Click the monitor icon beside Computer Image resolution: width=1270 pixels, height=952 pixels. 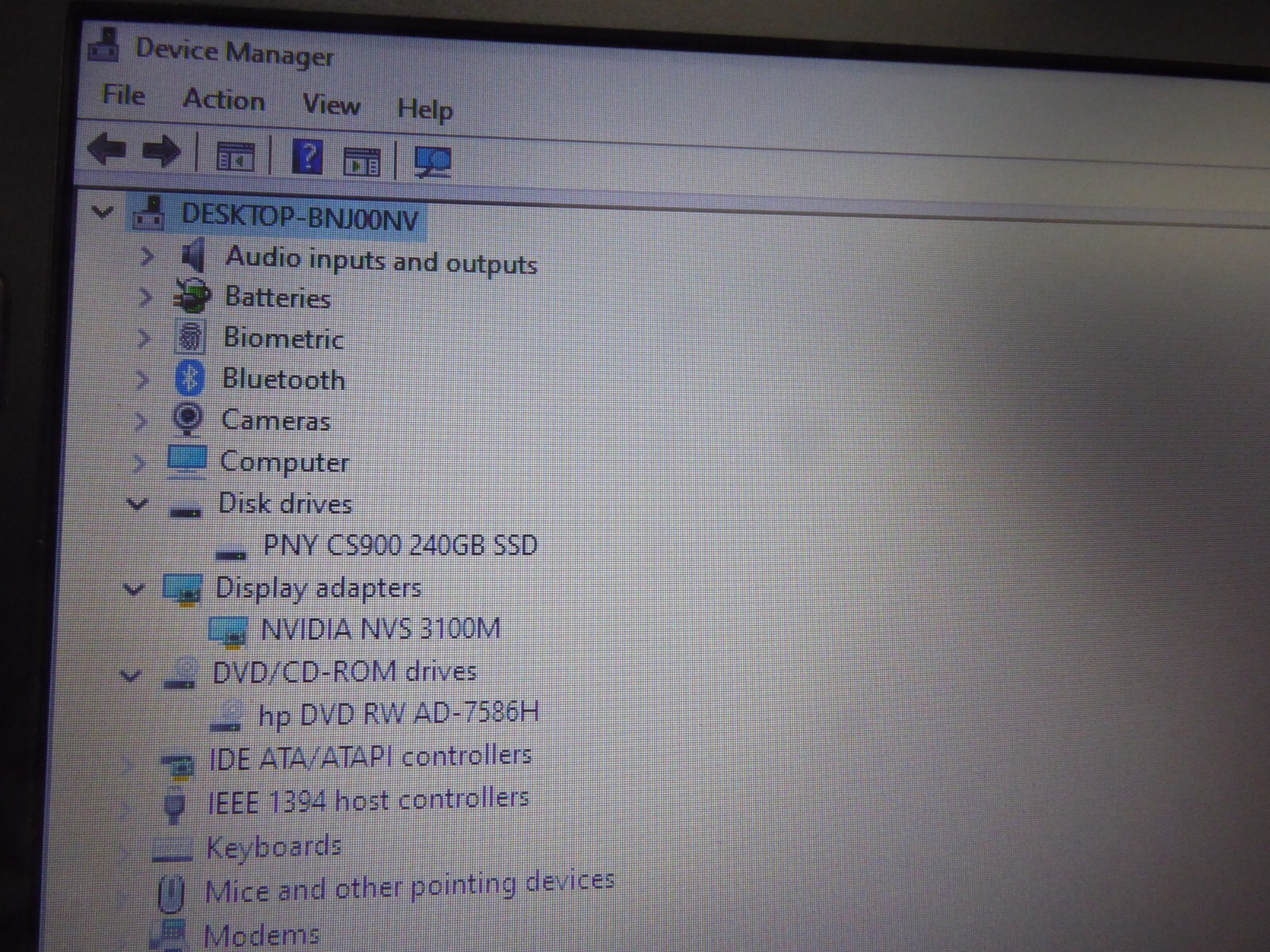pyautogui.click(x=187, y=461)
